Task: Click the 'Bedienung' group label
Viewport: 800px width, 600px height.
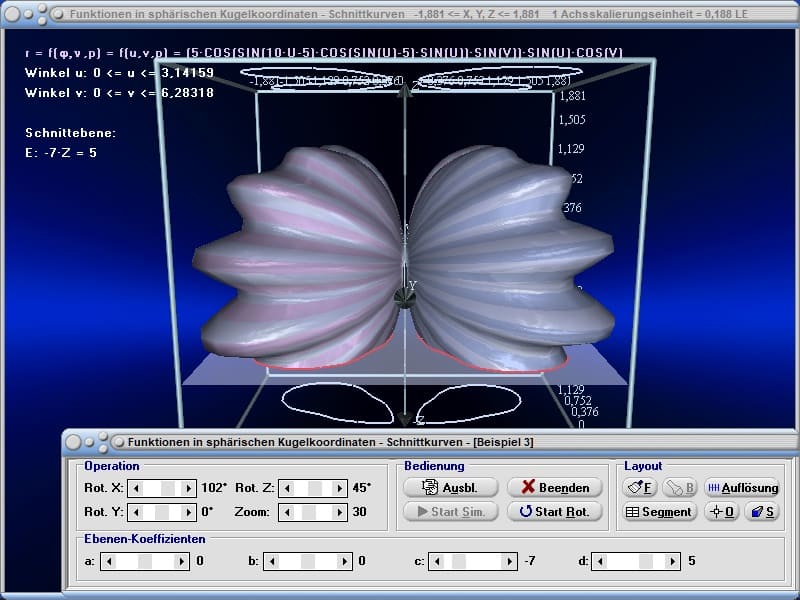Action: pos(434,466)
